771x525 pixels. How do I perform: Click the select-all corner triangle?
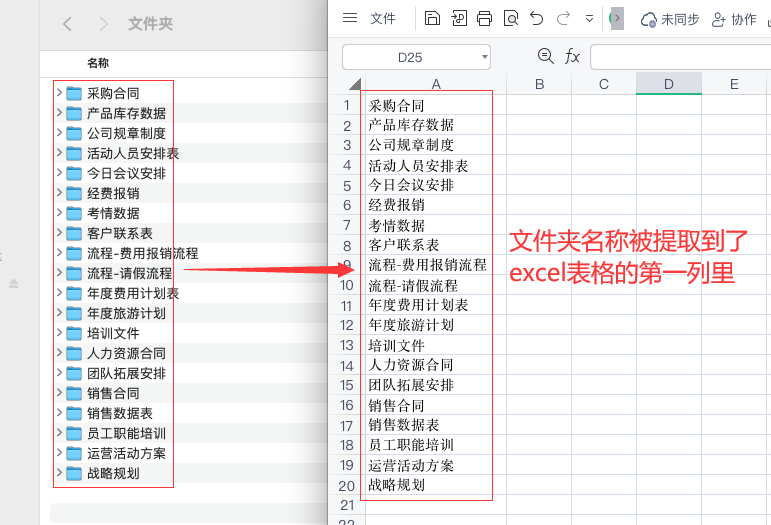tap(355, 84)
